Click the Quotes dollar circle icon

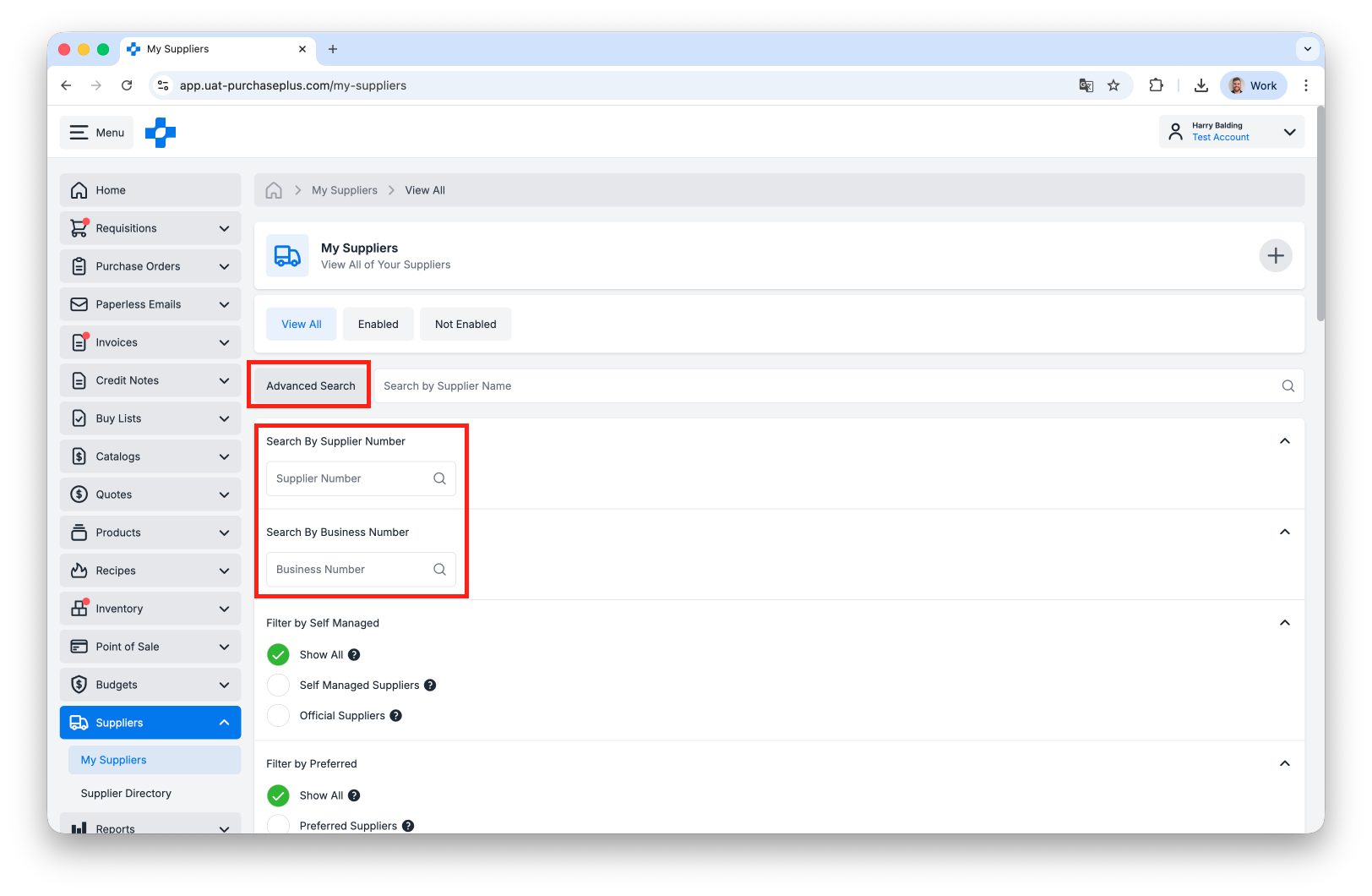click(x=79, y=494)
